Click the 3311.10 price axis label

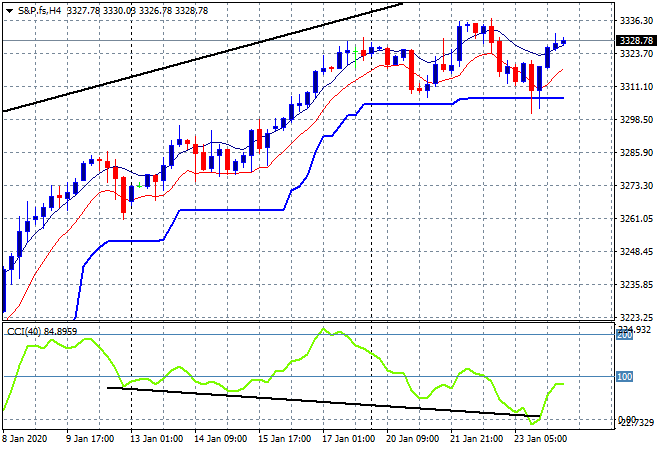click(636, 87)
